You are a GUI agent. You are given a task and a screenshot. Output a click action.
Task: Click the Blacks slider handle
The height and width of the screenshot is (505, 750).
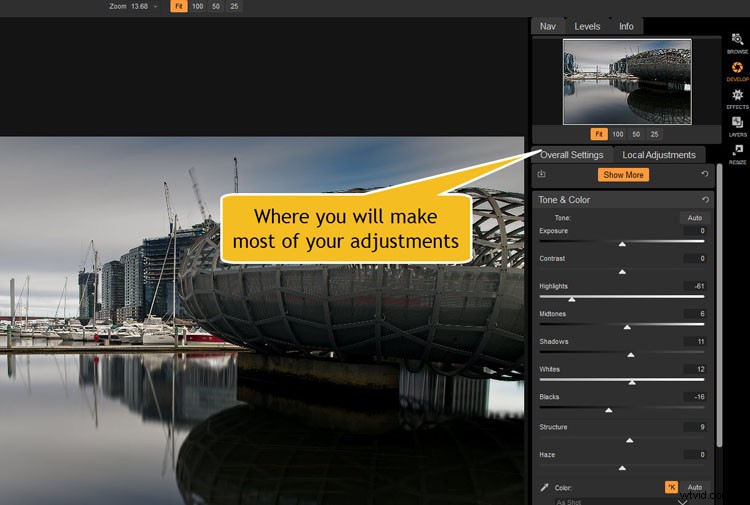coord(608,410)
